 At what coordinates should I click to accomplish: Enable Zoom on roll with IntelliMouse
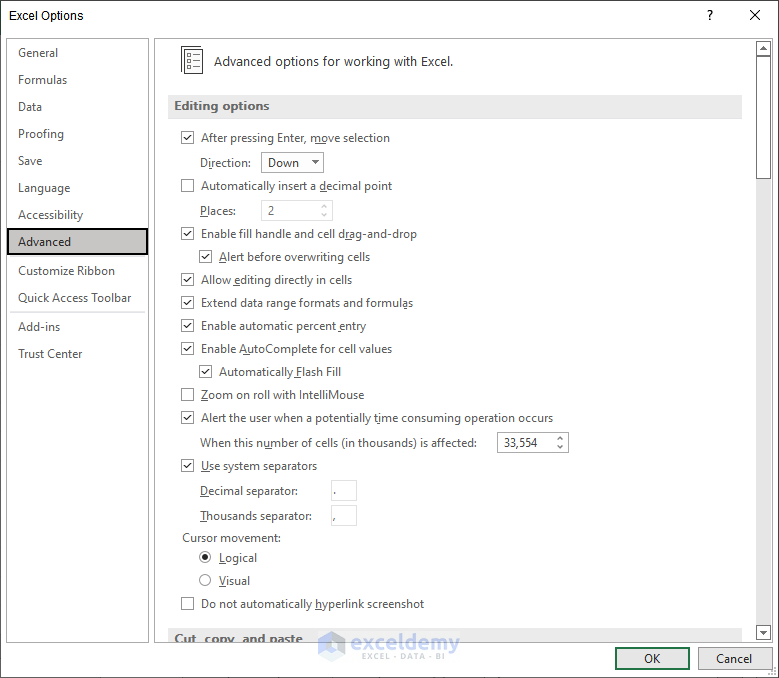click(x=187, y=395)
